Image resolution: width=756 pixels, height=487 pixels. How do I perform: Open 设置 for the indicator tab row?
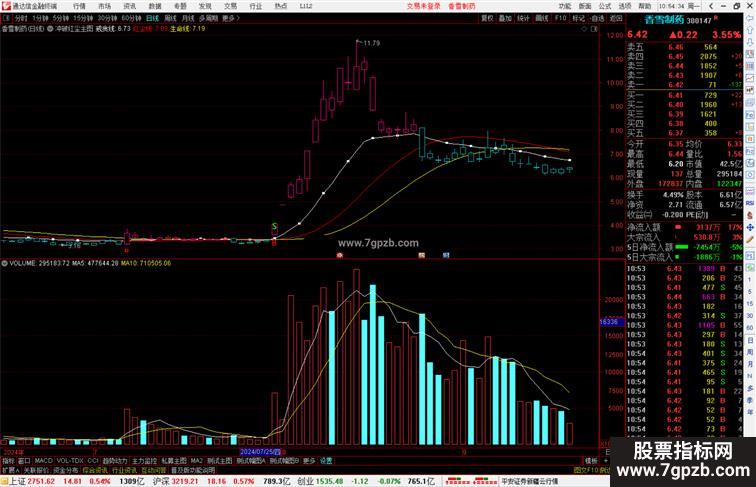tap(326, 461)
